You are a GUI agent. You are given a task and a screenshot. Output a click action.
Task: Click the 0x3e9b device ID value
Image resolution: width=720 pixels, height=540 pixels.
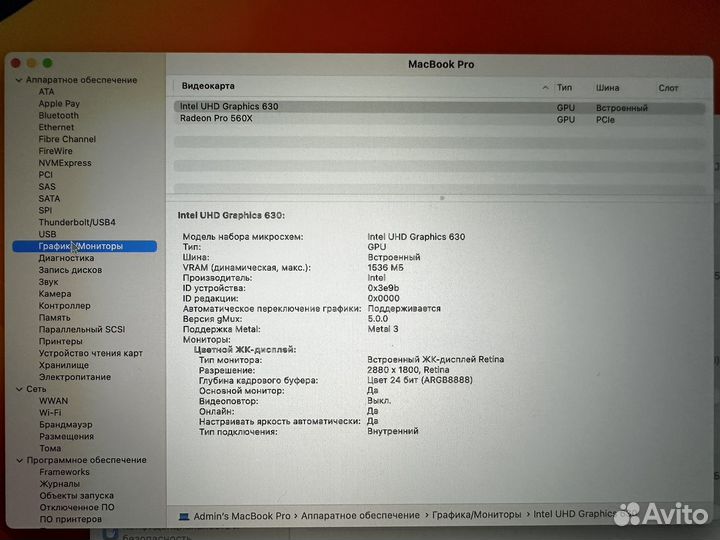coord(383,288)
